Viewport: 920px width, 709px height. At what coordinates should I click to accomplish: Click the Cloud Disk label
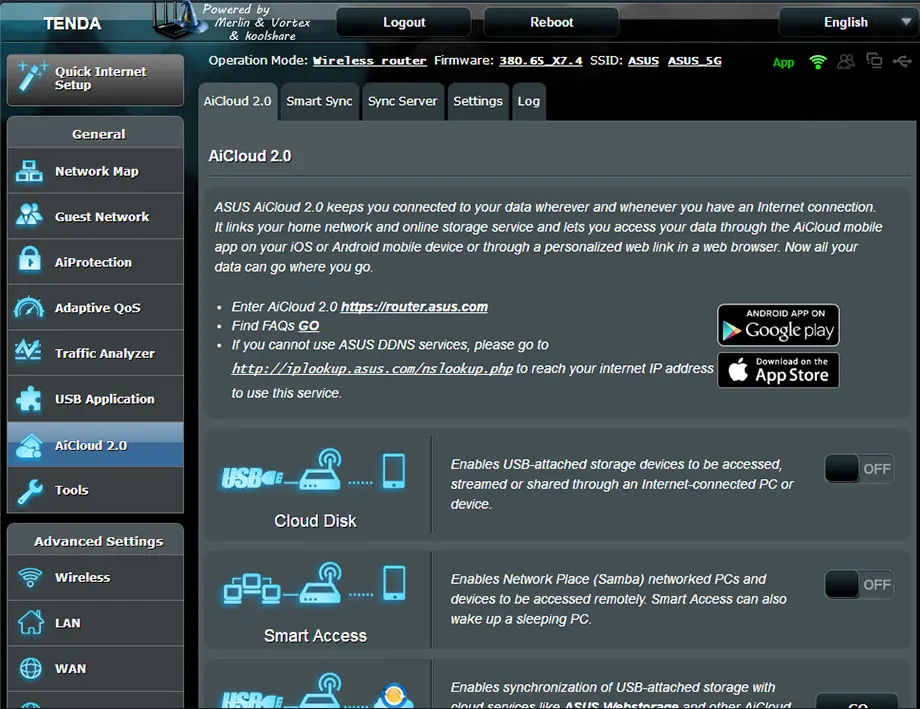pos(315,521)
